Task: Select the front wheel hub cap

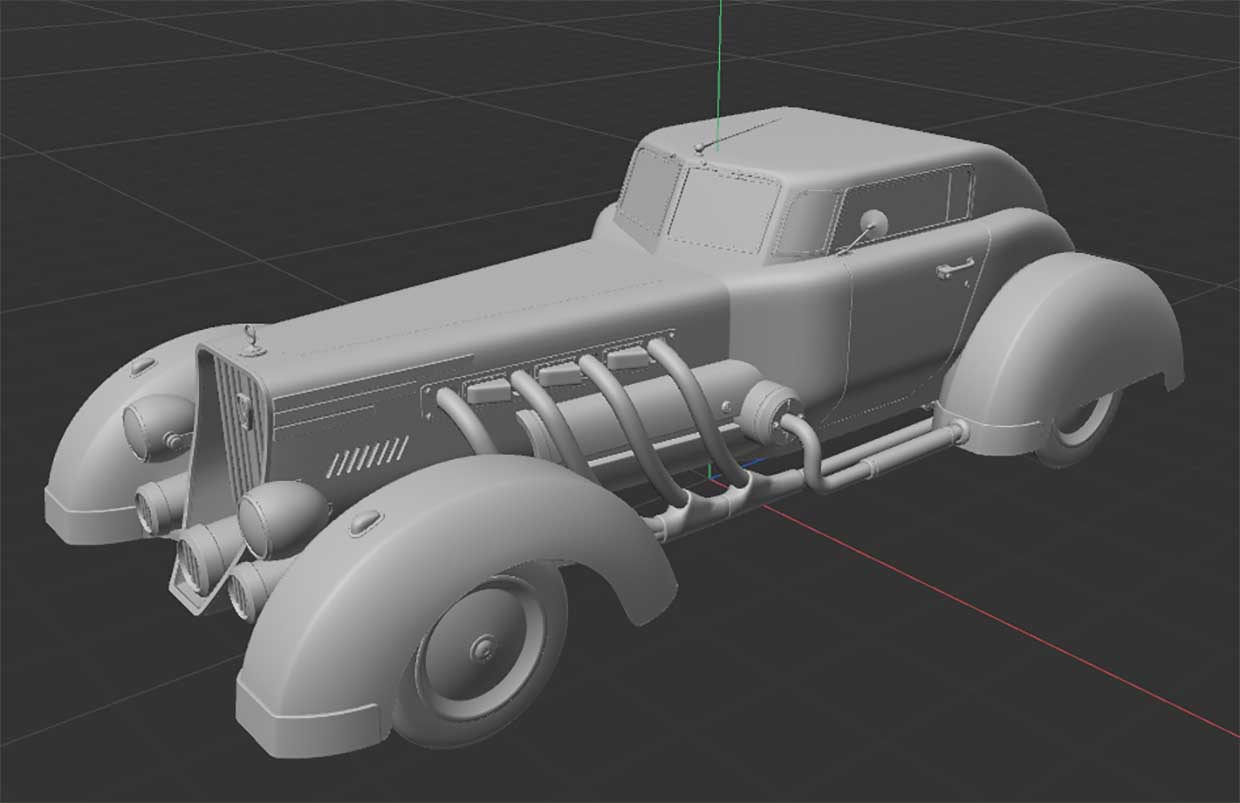Action: pyautogui.click(x=487, y=647)
